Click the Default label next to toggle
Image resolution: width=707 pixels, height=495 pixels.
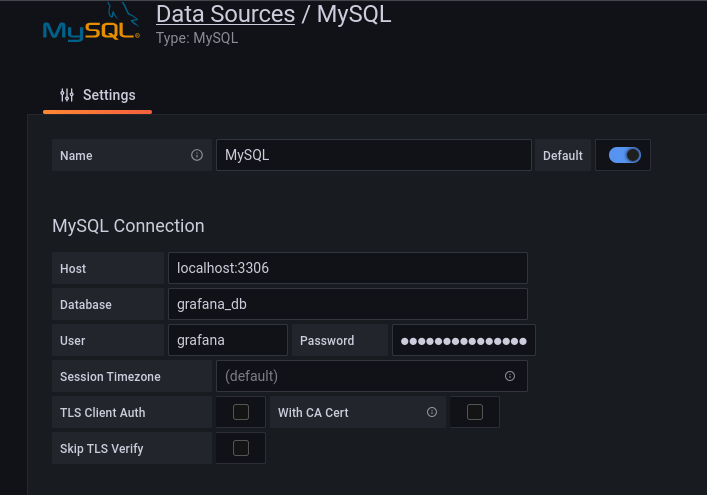point(563,156)
